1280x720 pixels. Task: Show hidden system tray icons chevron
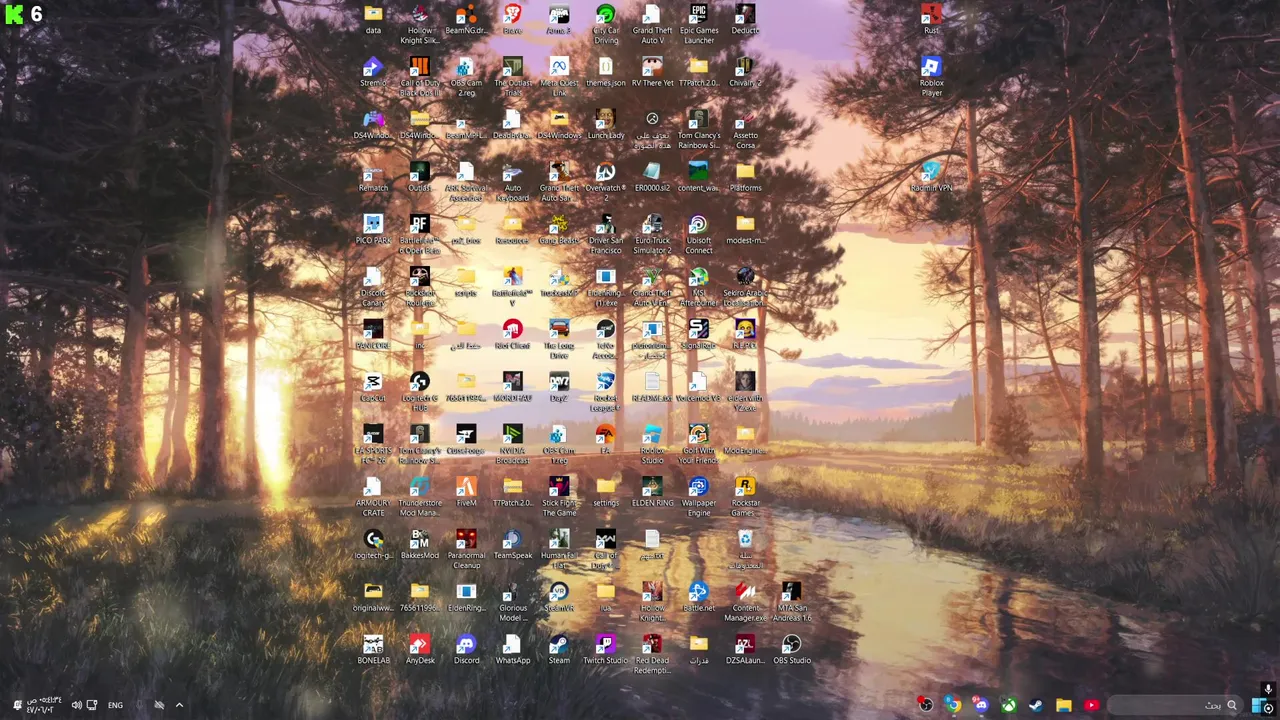tap(179, 705)
